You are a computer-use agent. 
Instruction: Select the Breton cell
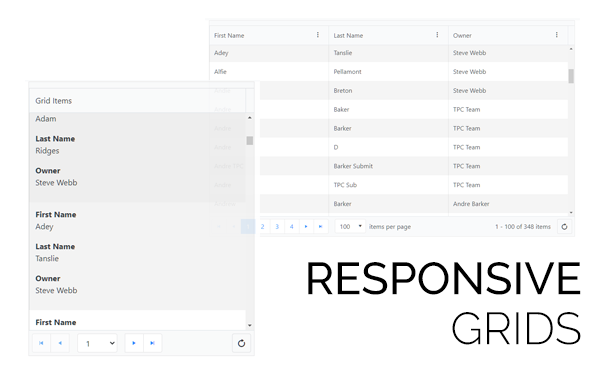388,90
